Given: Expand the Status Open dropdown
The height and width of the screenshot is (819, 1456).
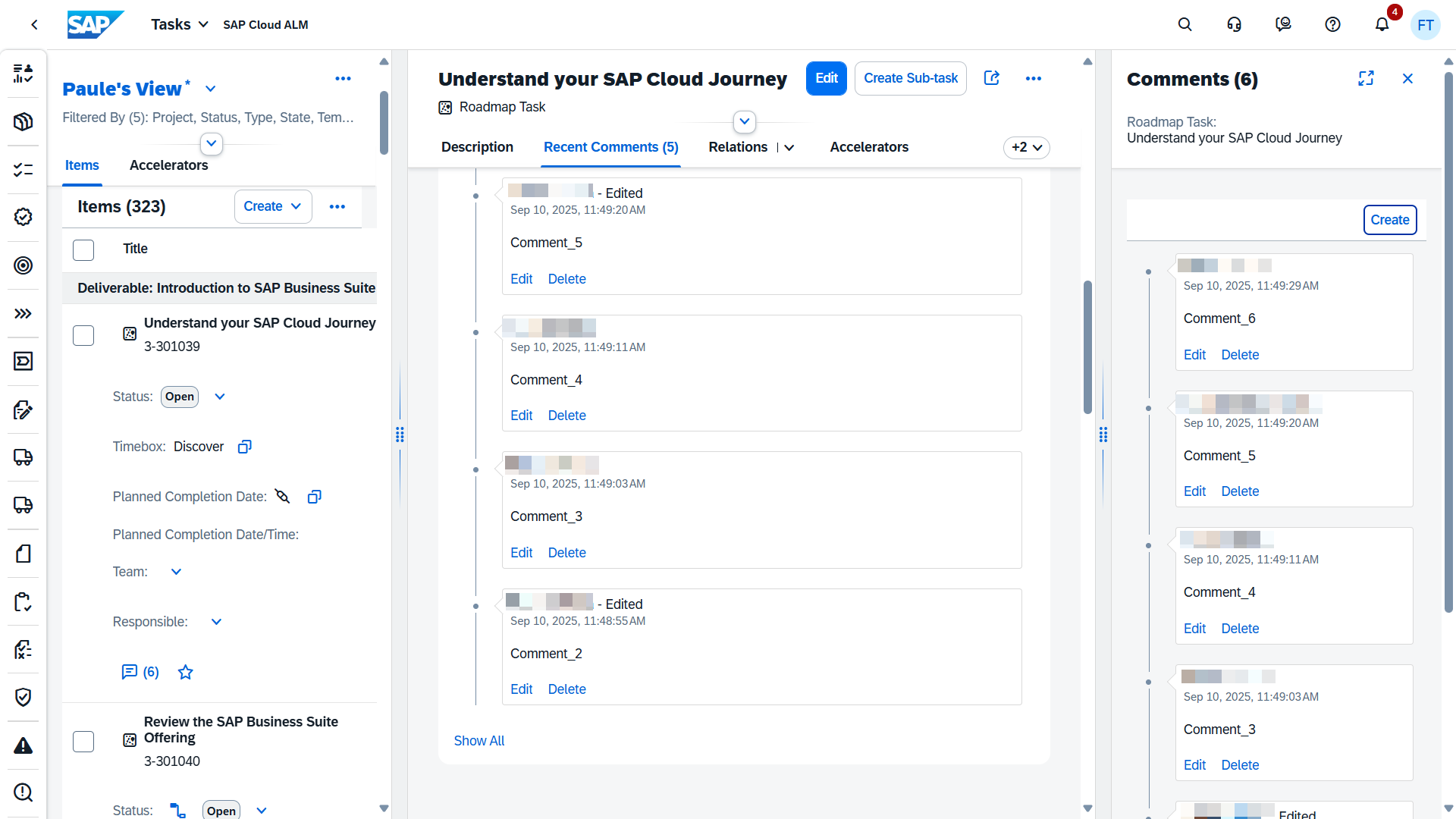Looking at the screenshot, I should click(220, 397).
